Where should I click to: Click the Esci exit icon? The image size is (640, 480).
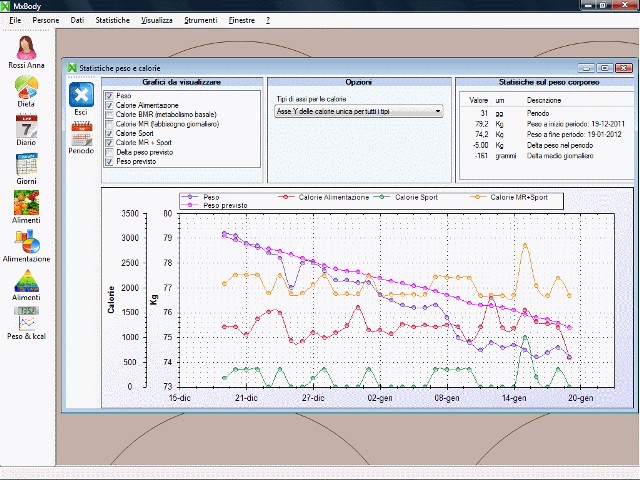81,96
